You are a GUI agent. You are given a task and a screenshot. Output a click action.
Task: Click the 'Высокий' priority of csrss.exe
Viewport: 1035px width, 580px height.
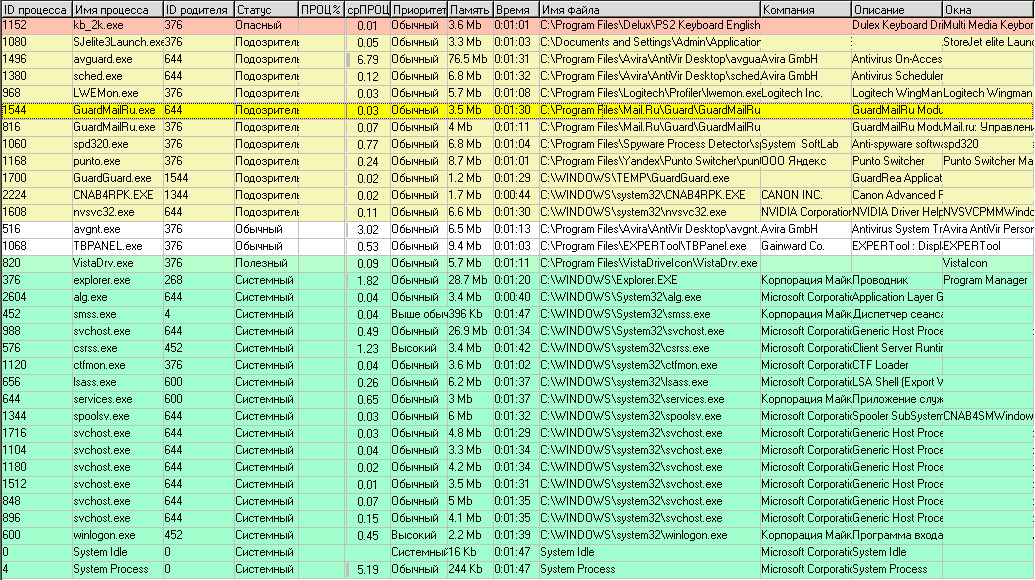point(414,348)
